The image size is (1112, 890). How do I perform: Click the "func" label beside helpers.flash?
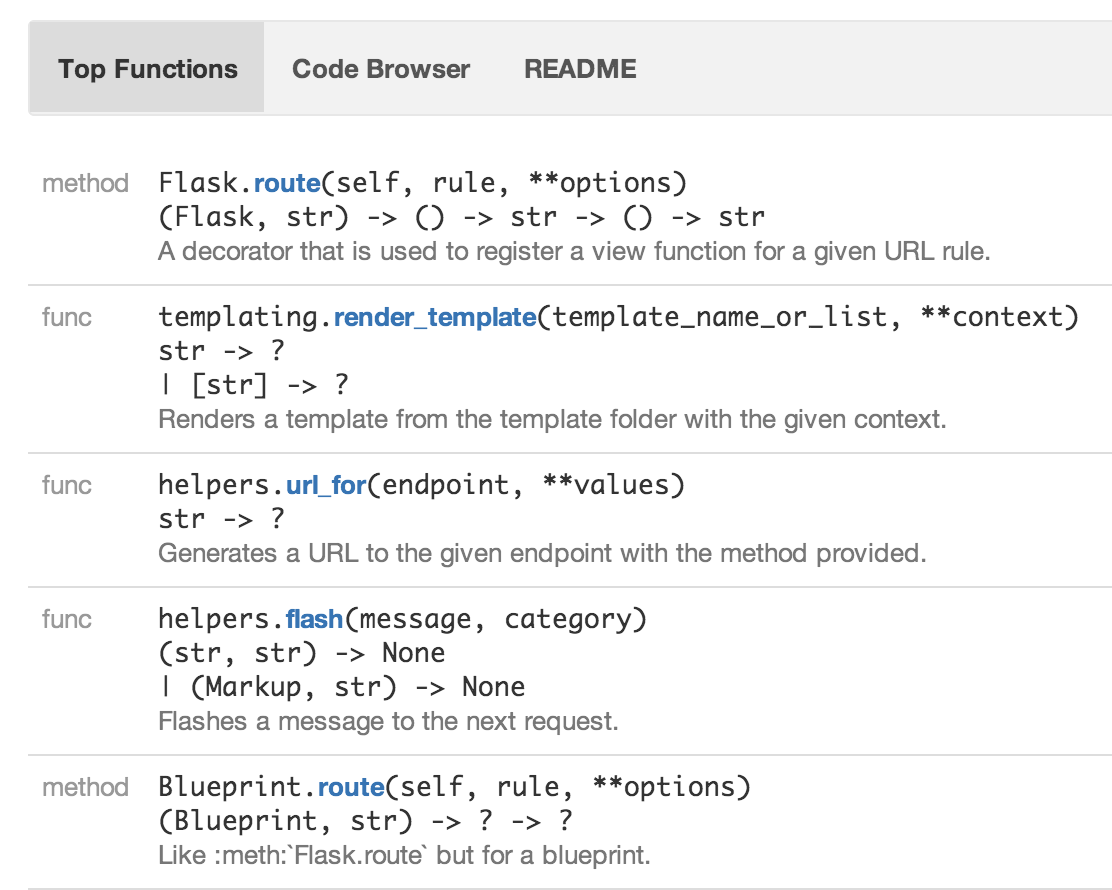click(x=67, y=619)
